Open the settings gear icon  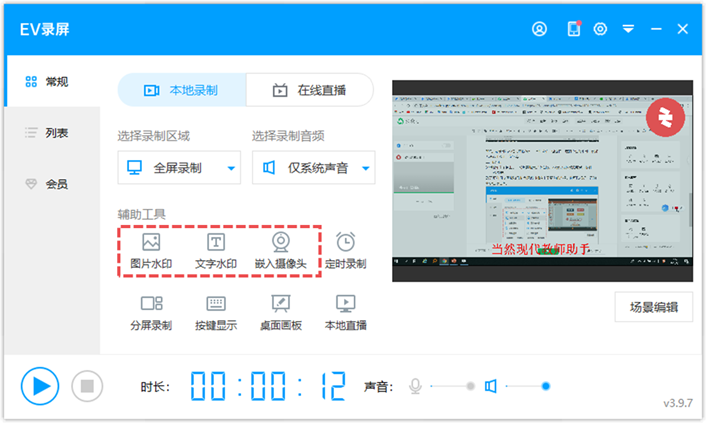600,29
